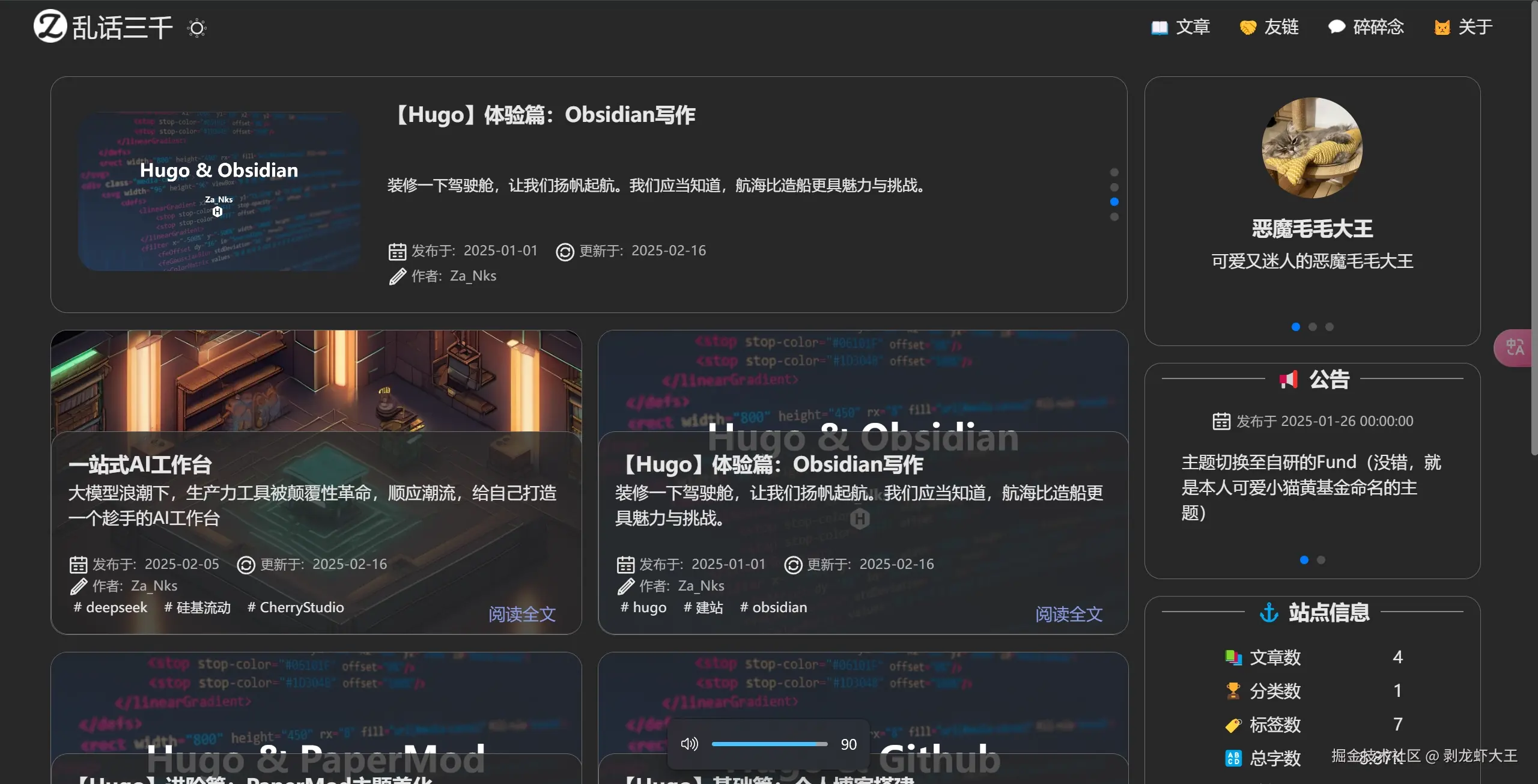The height and width of the screenshot is (784, 1538).
Task: Select the second dot under the 公告 panel
Action: pos(1322,559)
